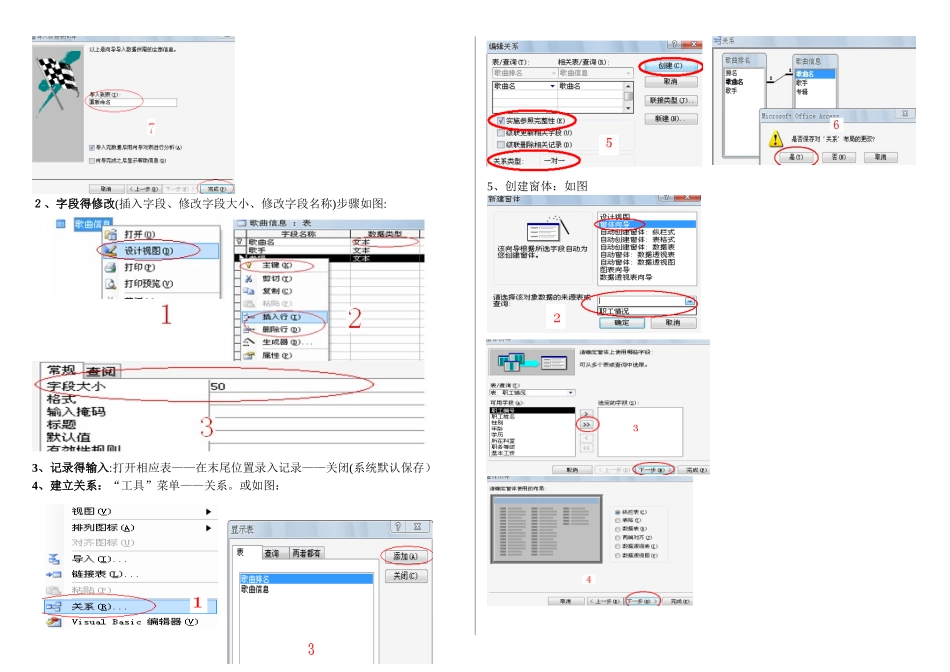Click 确定 in the 新建窗体 dialog
950x672 pixels.
[x=622, y=323]
